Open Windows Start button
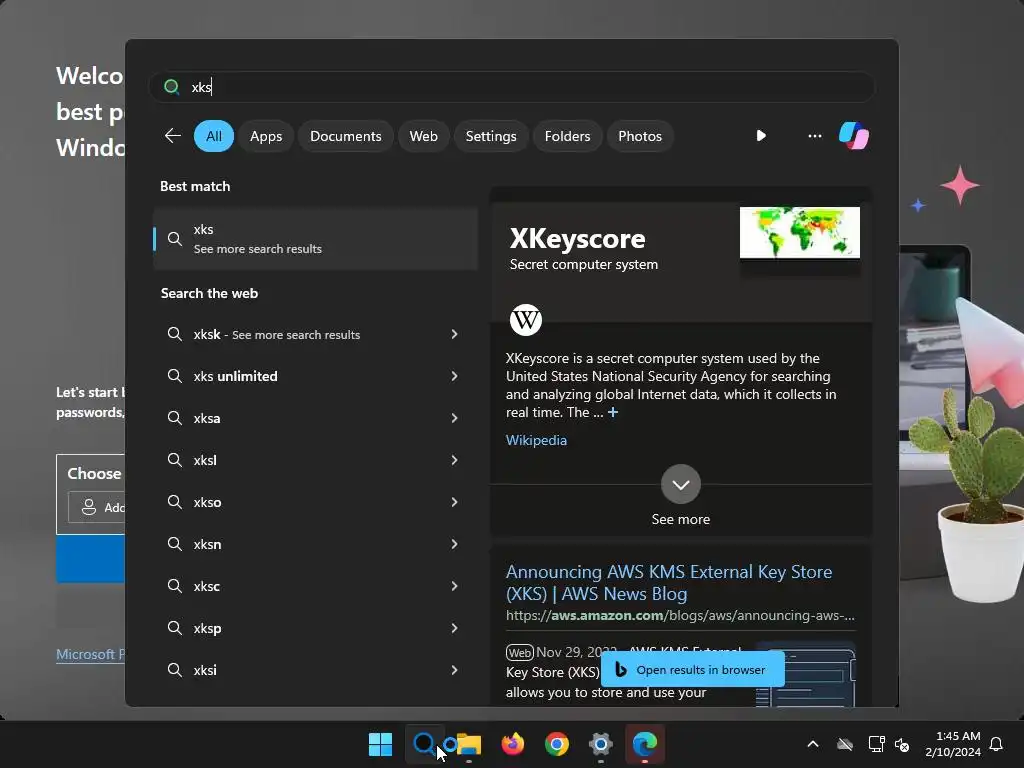1024x768 pixels. click(x=380, y=744)
